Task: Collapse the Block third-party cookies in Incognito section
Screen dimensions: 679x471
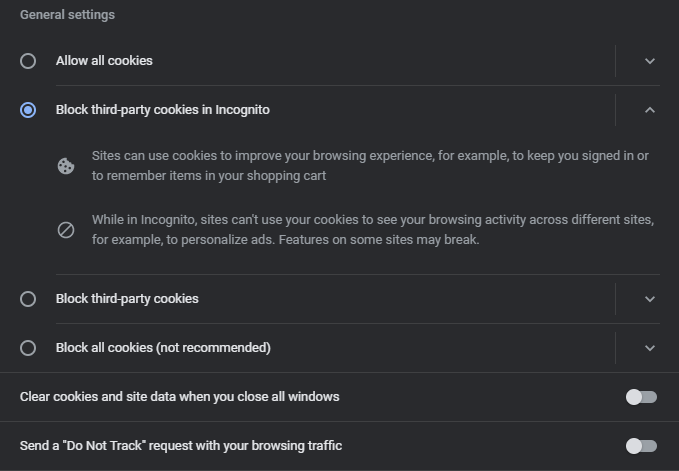Action: [x=650, y=110]
